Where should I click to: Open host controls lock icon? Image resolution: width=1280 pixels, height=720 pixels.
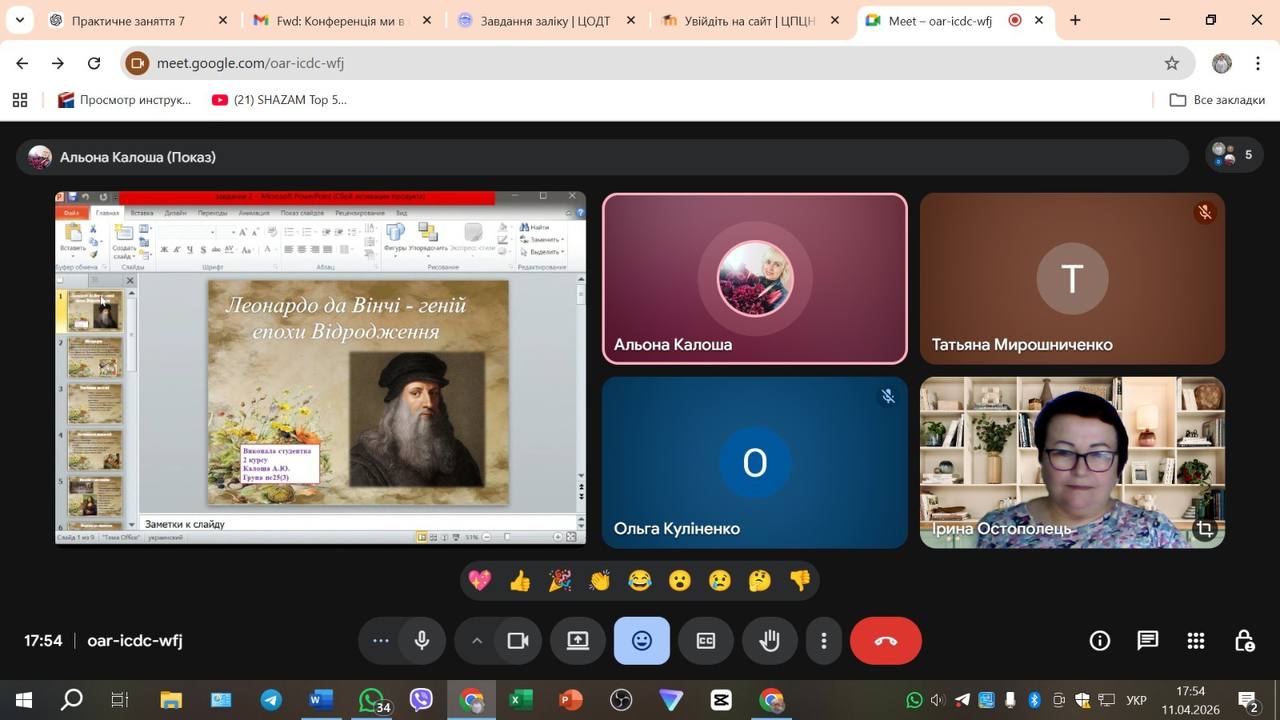pos(1243,641)
